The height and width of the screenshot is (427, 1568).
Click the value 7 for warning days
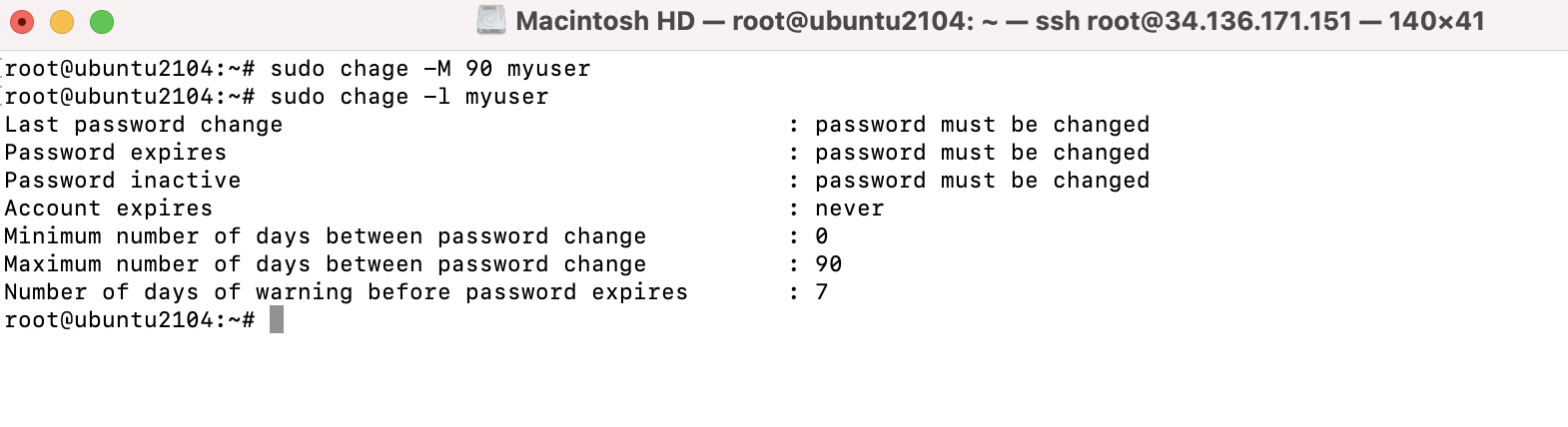pyautogui.click(x=822, y=292)
